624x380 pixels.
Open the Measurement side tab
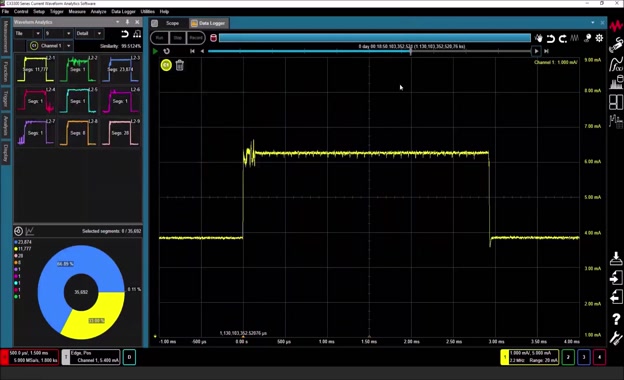[6, 37]
